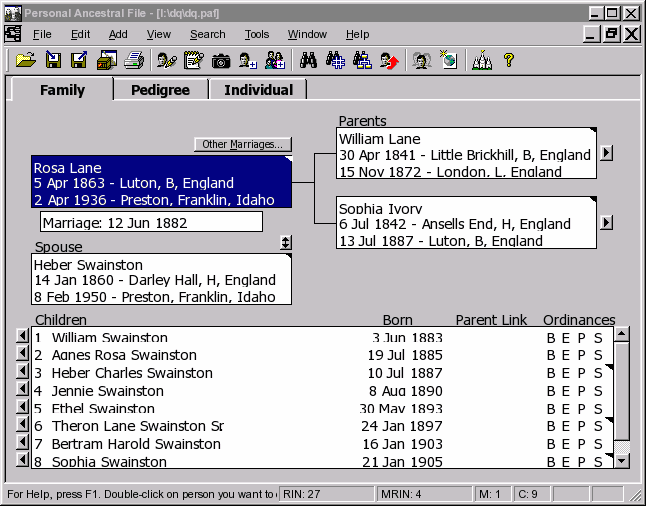
Task: Click left arrow beside Ethel Swainston
Action: pos(22,407)
